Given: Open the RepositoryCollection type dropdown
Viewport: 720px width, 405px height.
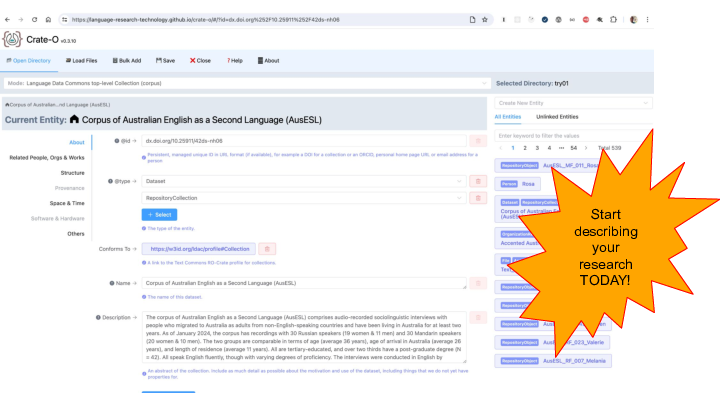Looking at the screenshot, I should 304,198.
